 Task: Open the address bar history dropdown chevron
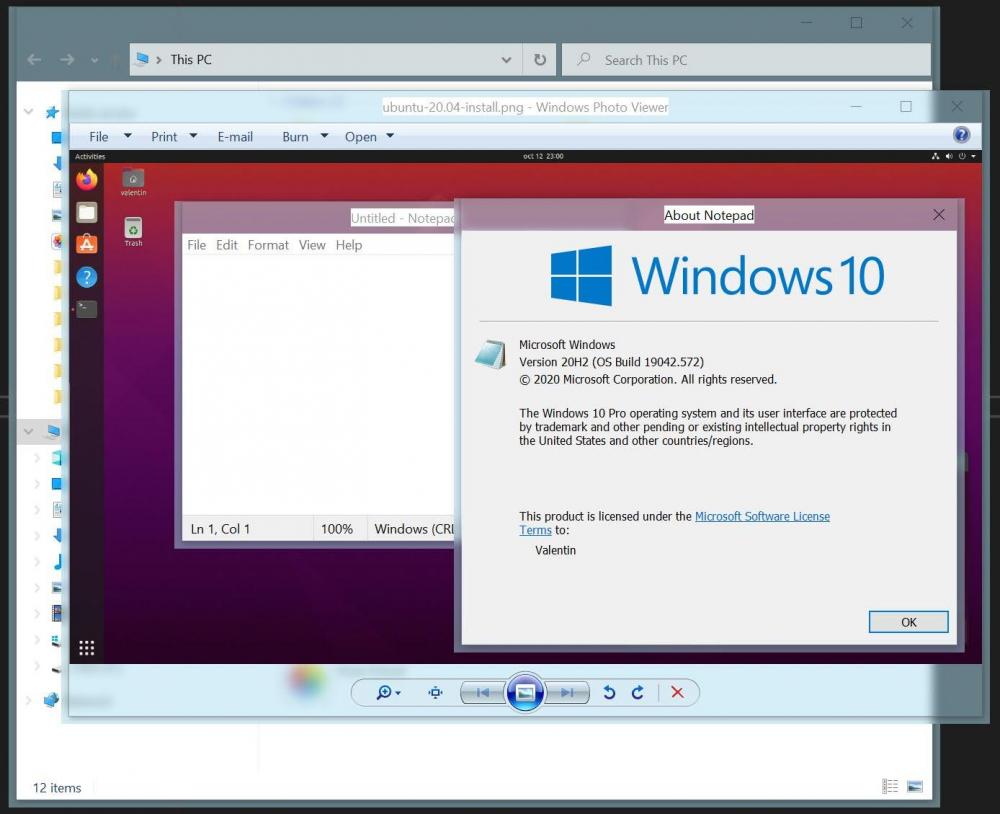(506, 60)
